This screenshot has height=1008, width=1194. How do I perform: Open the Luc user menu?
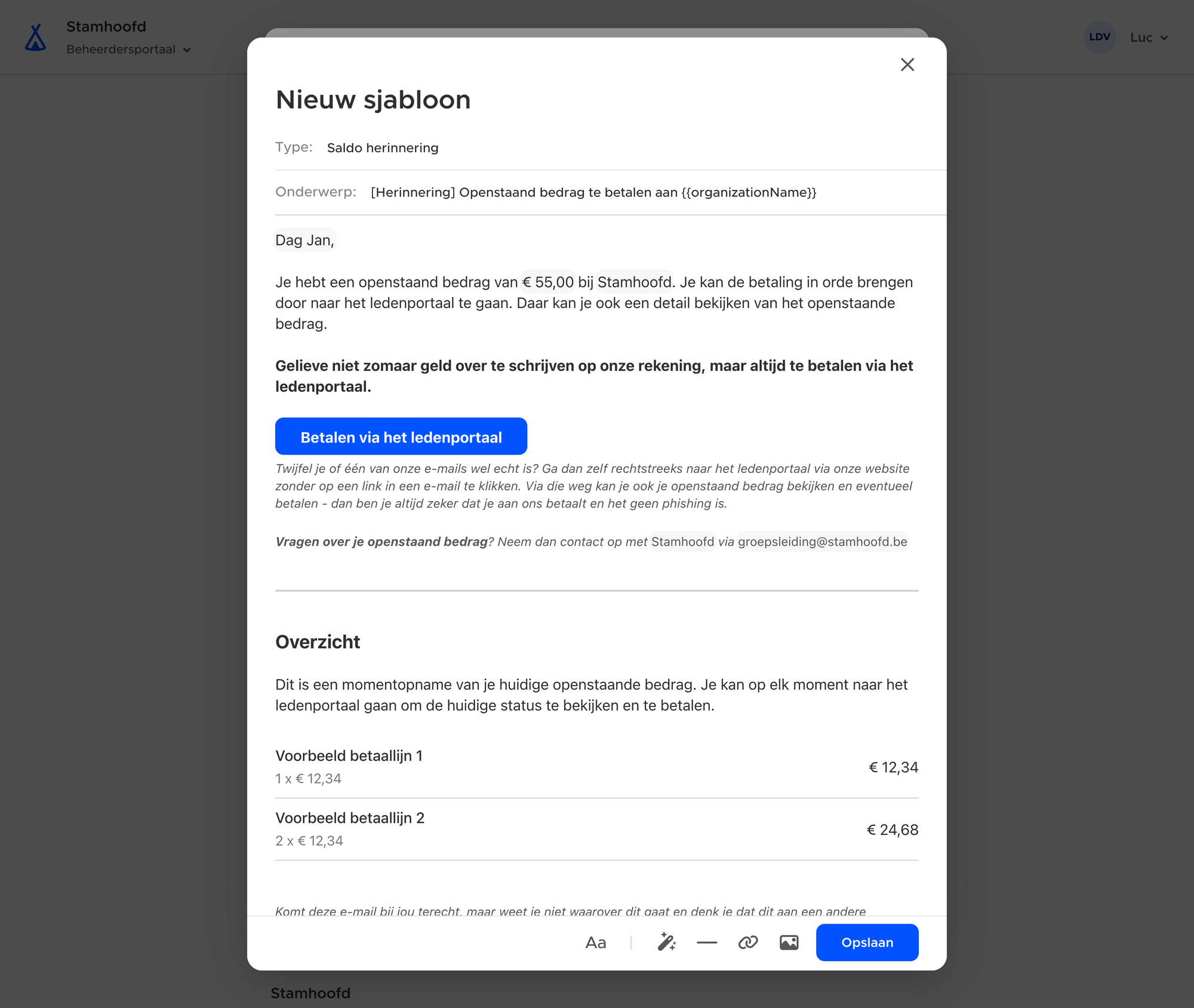[x=1149, y=38]
